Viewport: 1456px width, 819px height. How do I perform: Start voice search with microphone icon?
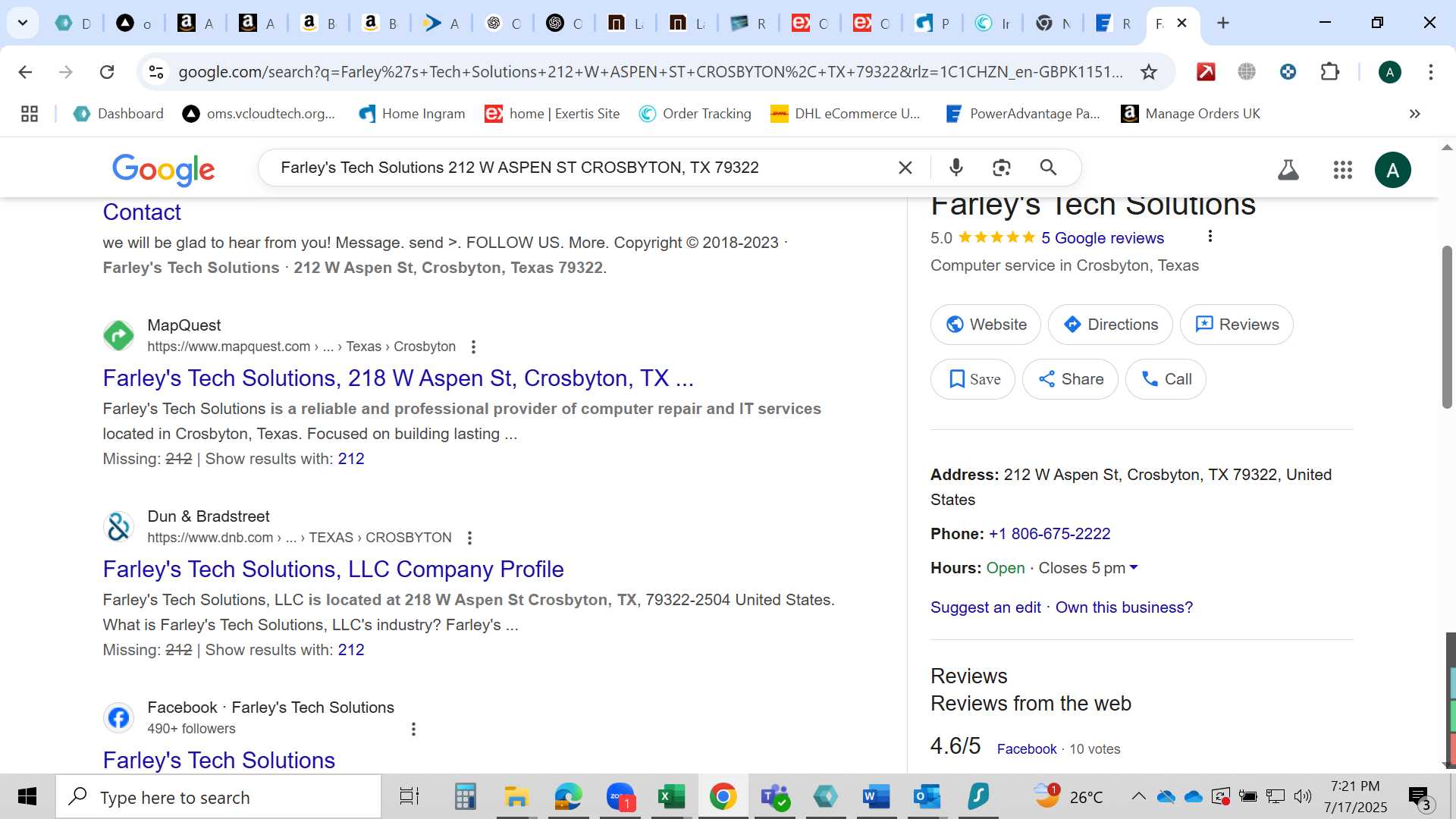pos(956,168)
